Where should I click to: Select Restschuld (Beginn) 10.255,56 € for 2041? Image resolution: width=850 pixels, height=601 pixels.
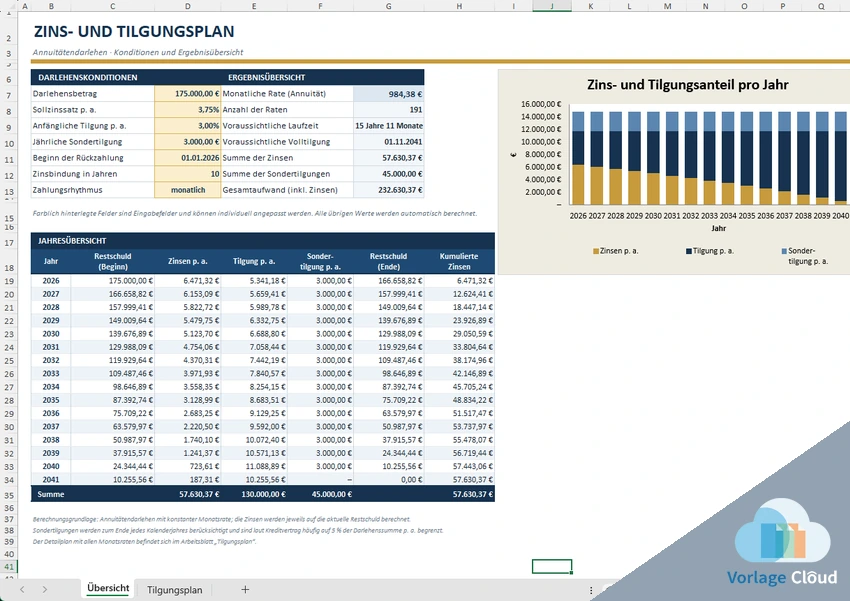[x=112, y=480]
